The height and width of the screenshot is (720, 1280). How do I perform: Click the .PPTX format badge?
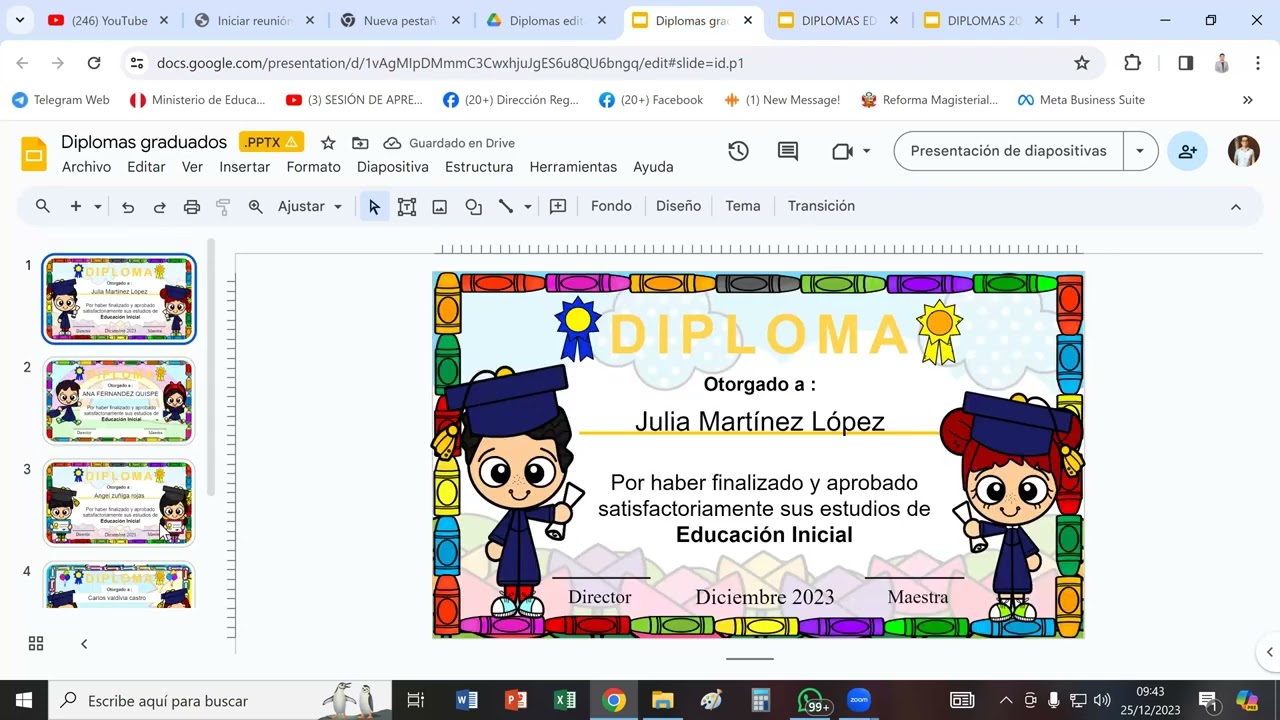[x=271, y=142]
